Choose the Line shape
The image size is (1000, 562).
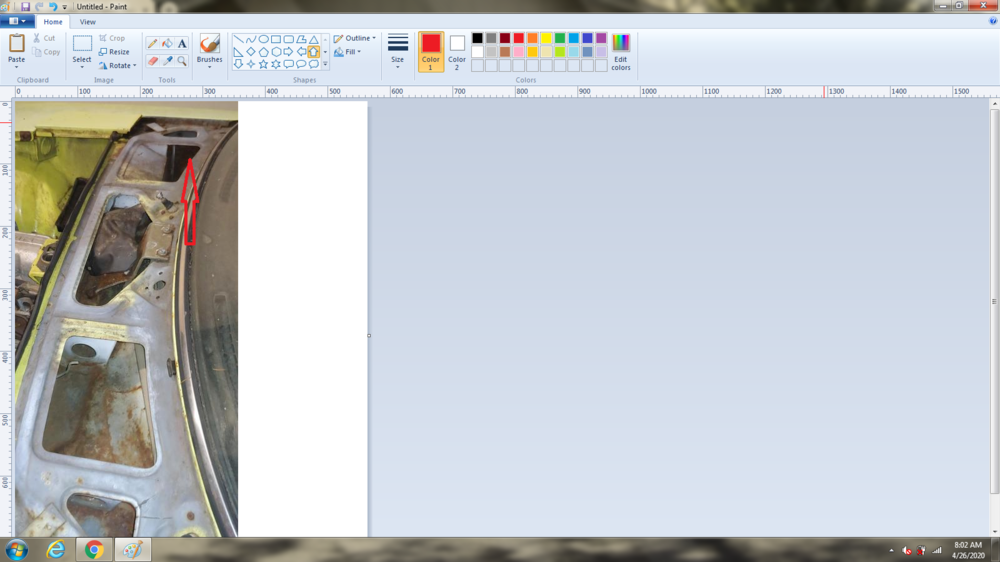click(x=238, y=39)
